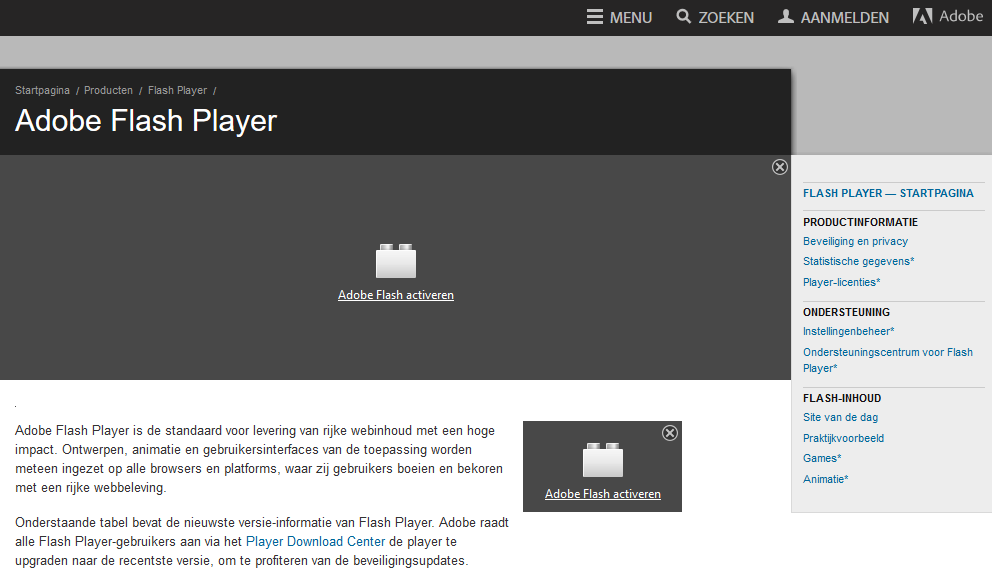Follow the Player Download Center link
This screenshot has width=992, height=587.
click(x=315, y=541)
